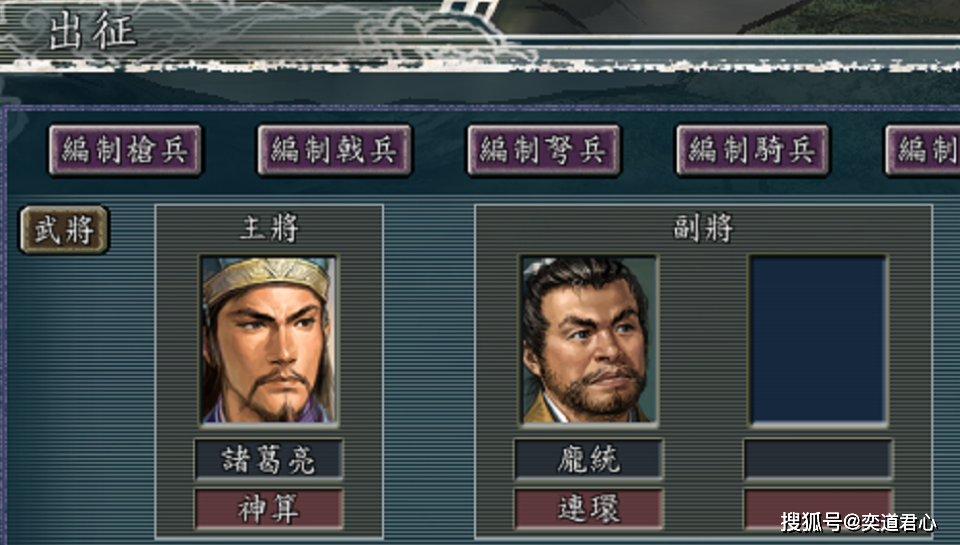Image resolution: width=960 pixels, height=545 pixels.
Task: Click the 出征 screen title
Action: [x=92, y=31]
